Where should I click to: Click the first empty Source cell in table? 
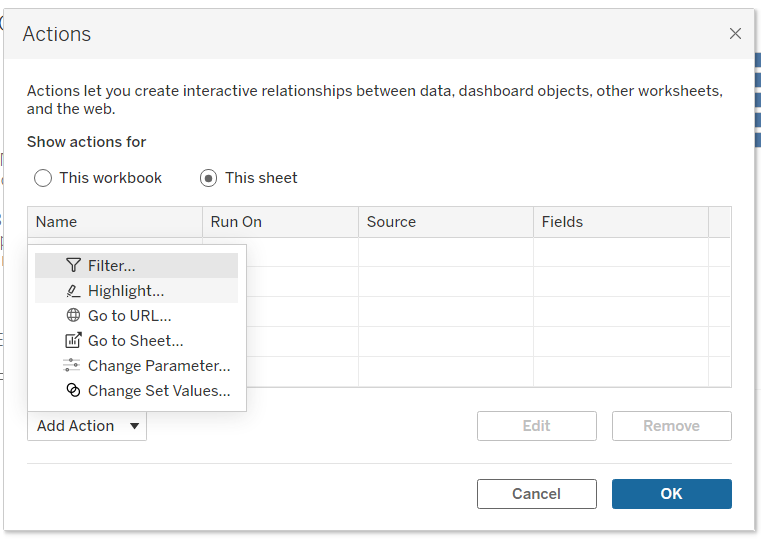(445, 252)
